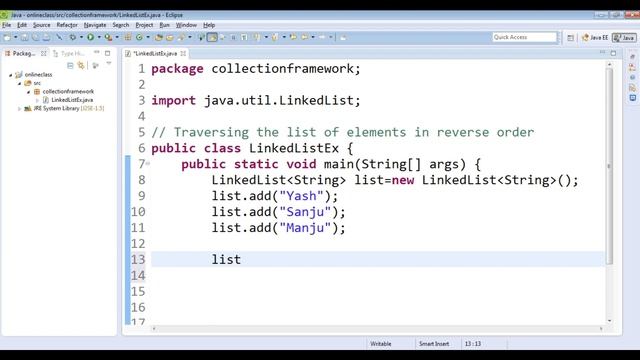Expand the JRE System Library node
This screenshot has width=640, height=360.
(19, 109)
